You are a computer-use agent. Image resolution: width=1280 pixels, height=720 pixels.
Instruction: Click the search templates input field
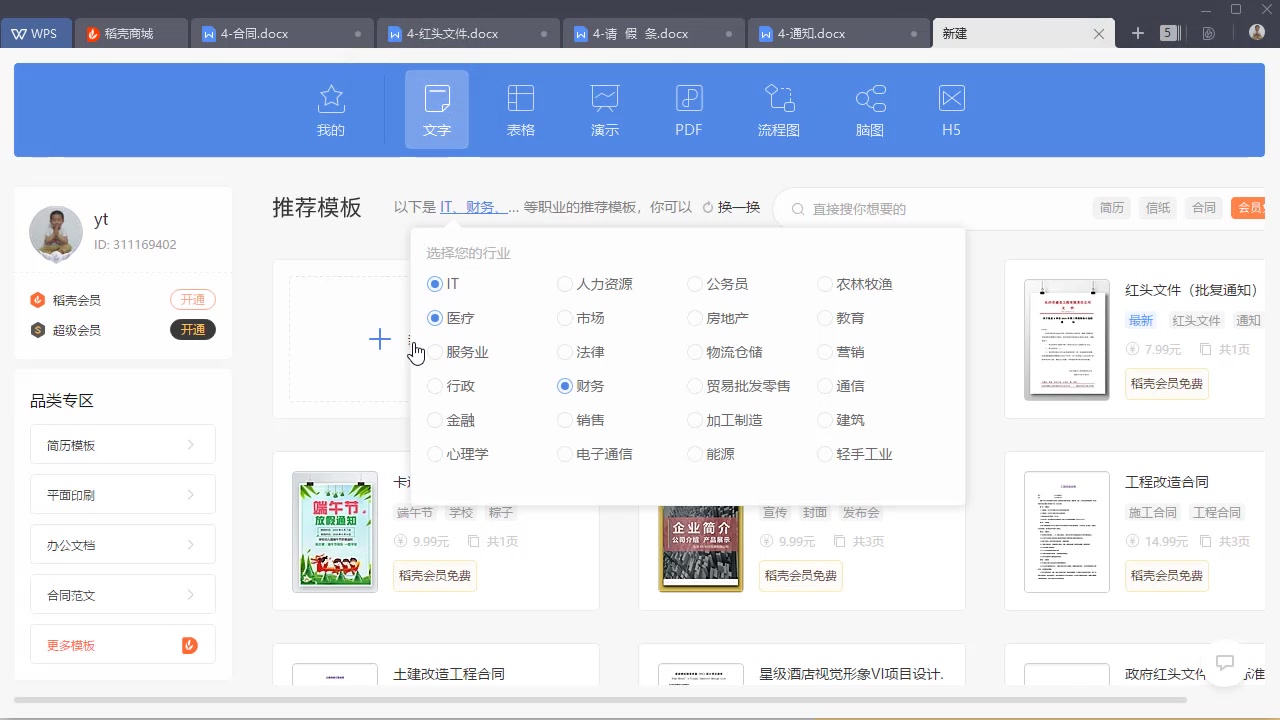pos(940,209)
